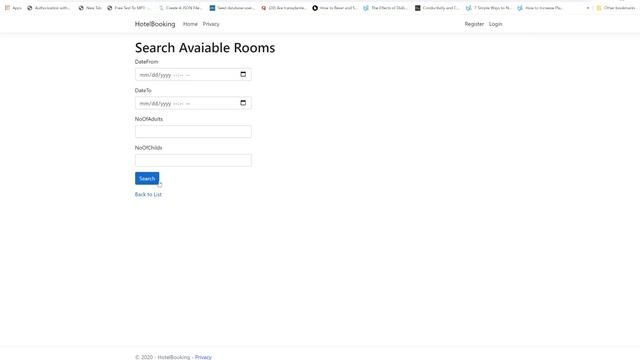The height and width of the screenshot is (360, 640).
Task: Open the Register page link
Action: point(474,24)
